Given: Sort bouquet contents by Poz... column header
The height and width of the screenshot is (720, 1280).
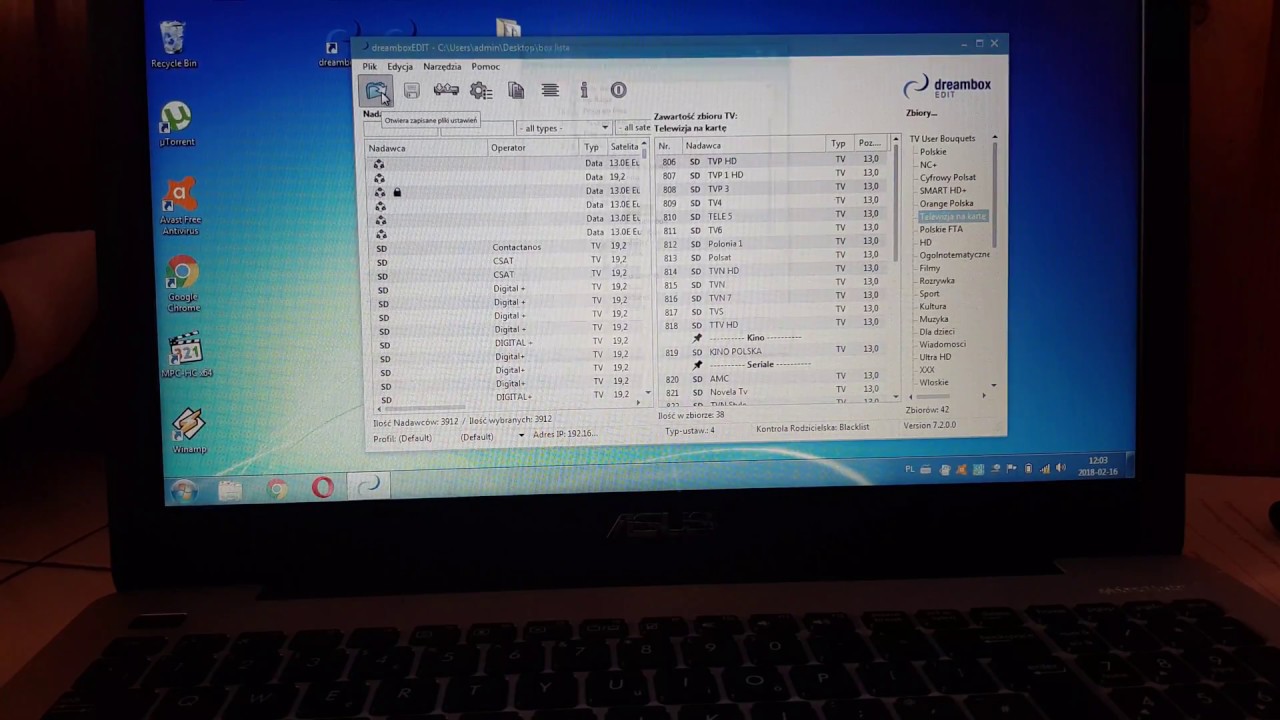Looking at the screenshot, I should click(x=869, y=144).
